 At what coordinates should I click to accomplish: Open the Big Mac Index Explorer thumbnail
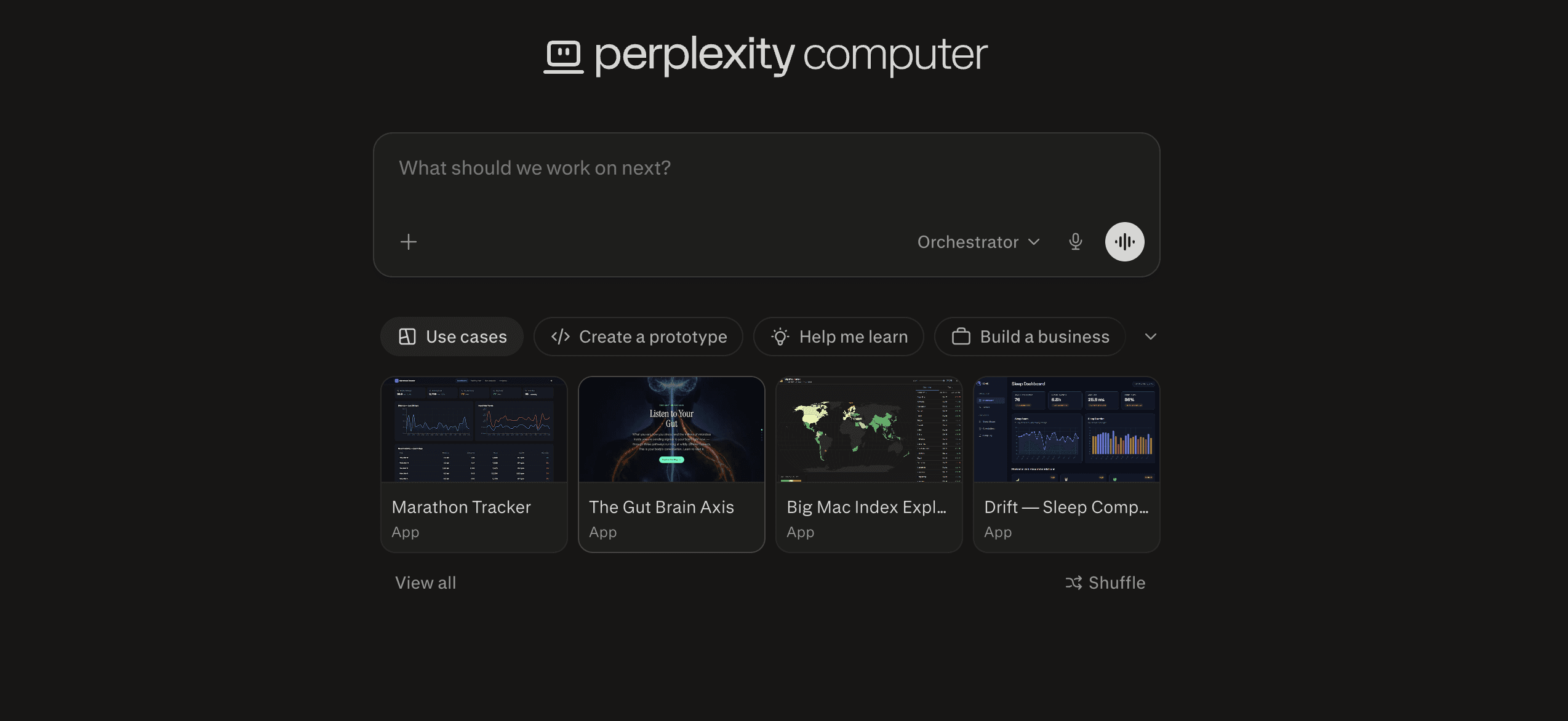pyautogui.click(x=869, y=429)
